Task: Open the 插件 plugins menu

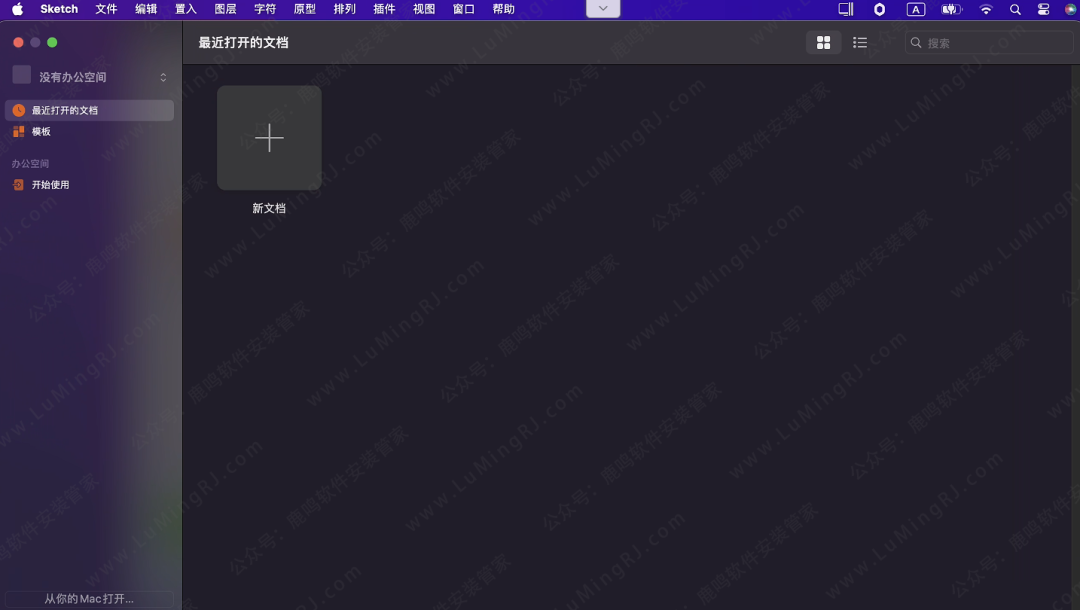Action: click(384, 9)
